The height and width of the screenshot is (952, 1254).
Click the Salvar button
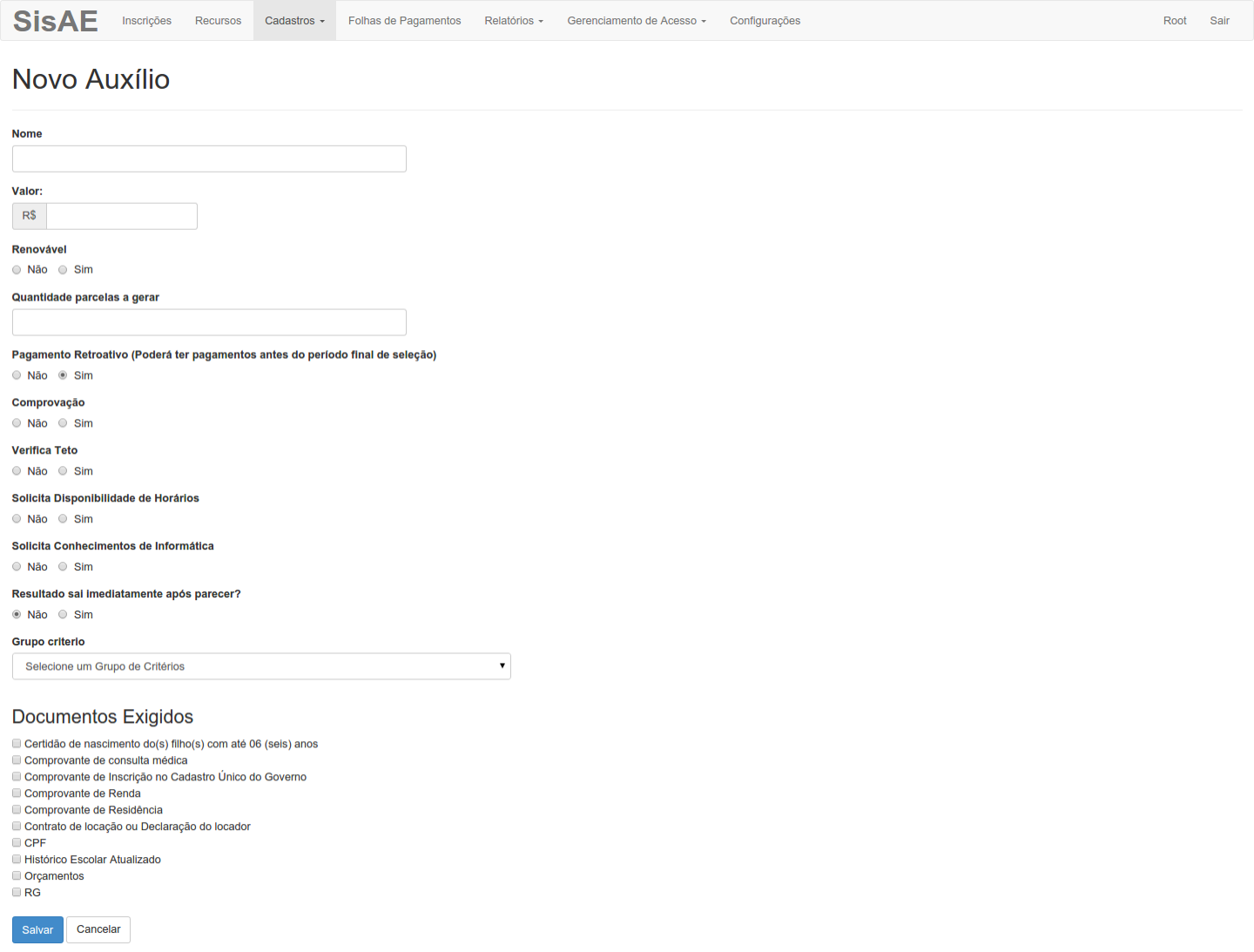tap(37, 929)
